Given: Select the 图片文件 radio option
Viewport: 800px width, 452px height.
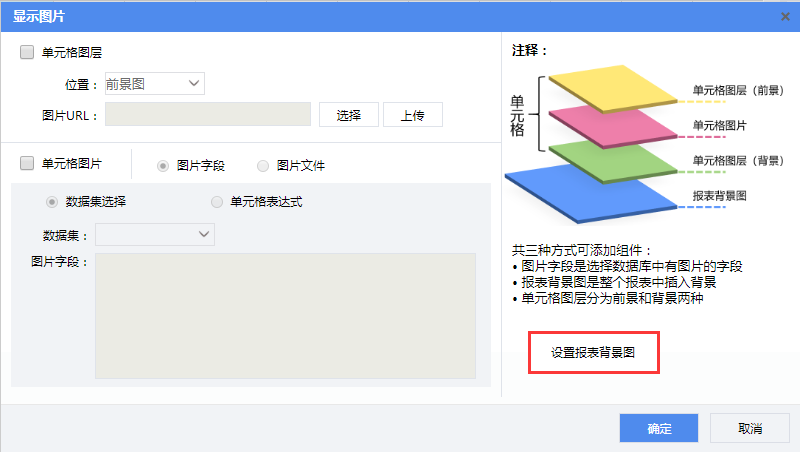Looking at the screenshot, I should [x=263, y=165].
